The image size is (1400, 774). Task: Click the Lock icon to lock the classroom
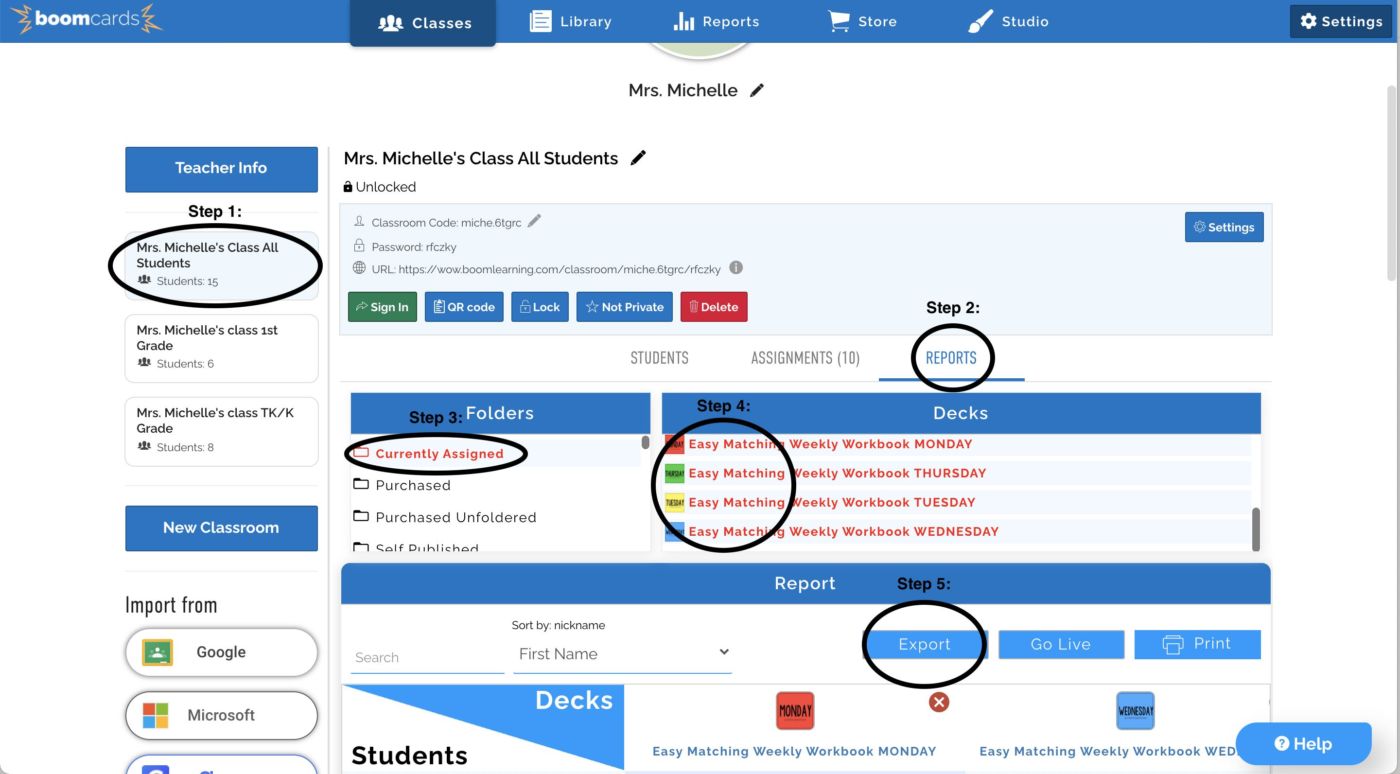pyautogui.click(x=539, y=306)
